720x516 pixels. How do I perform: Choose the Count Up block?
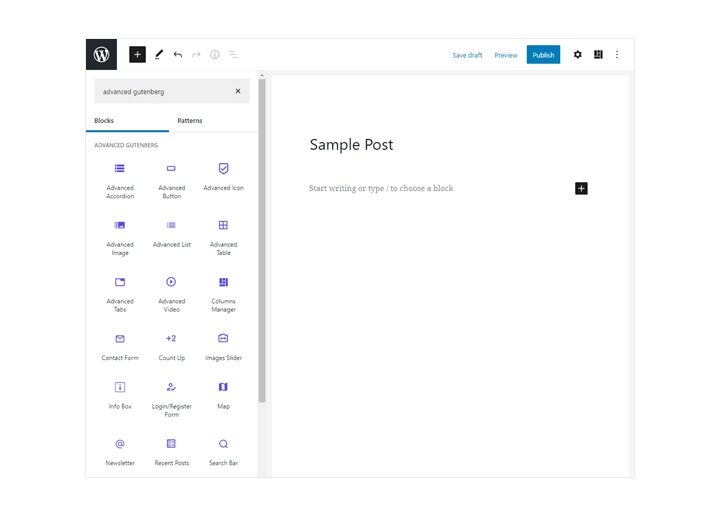tap(171, 345)
